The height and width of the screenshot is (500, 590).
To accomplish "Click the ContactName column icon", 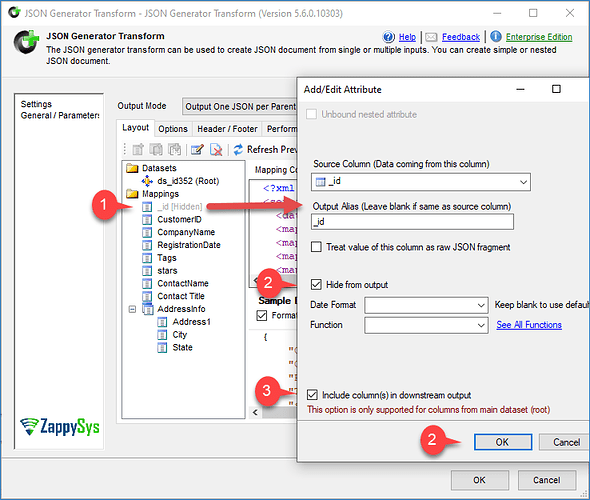I will pyautogui.click(x=147, y=283).
